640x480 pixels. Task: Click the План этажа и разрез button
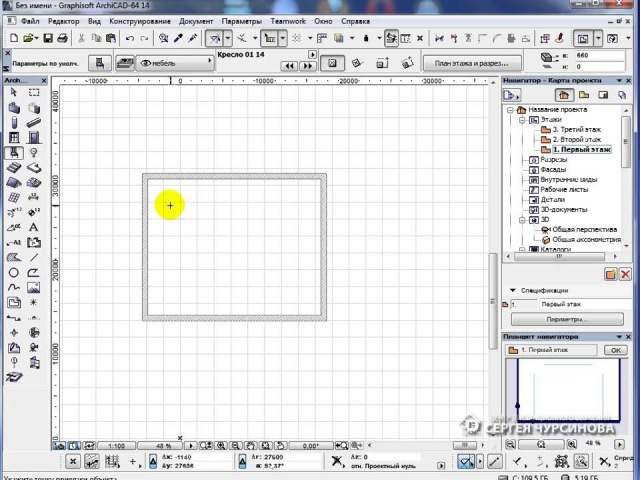tap(472, 63)
